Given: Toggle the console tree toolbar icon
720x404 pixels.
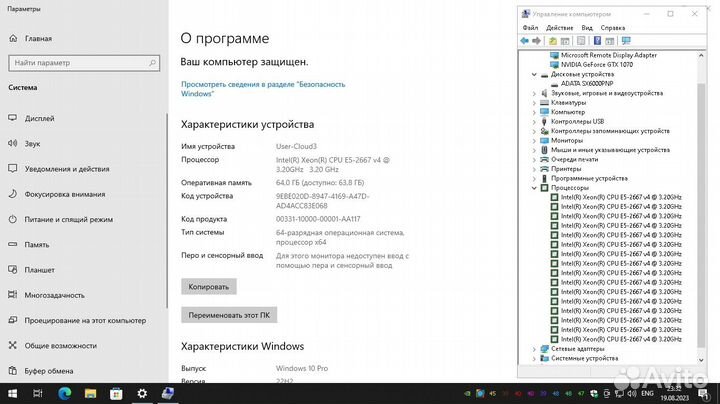Looking at the screenshot, I should click(565, 41).
